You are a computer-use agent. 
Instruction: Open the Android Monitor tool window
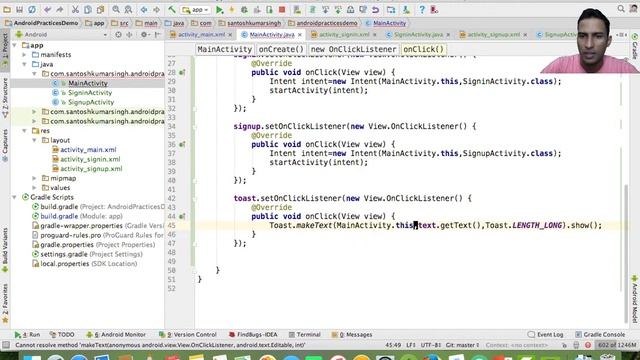(116, 334)
